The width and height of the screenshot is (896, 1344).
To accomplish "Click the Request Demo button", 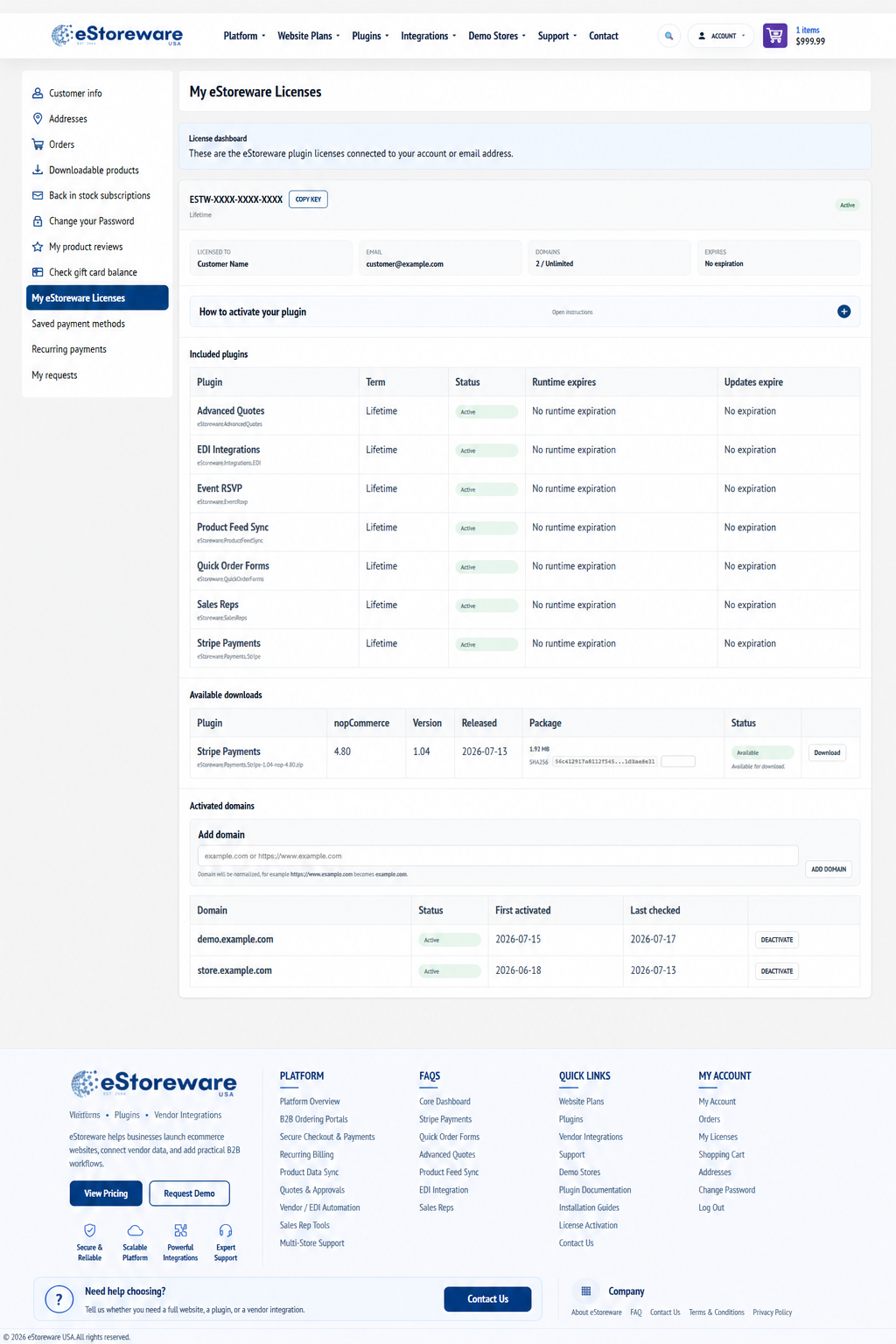I will coord(189,1193).
